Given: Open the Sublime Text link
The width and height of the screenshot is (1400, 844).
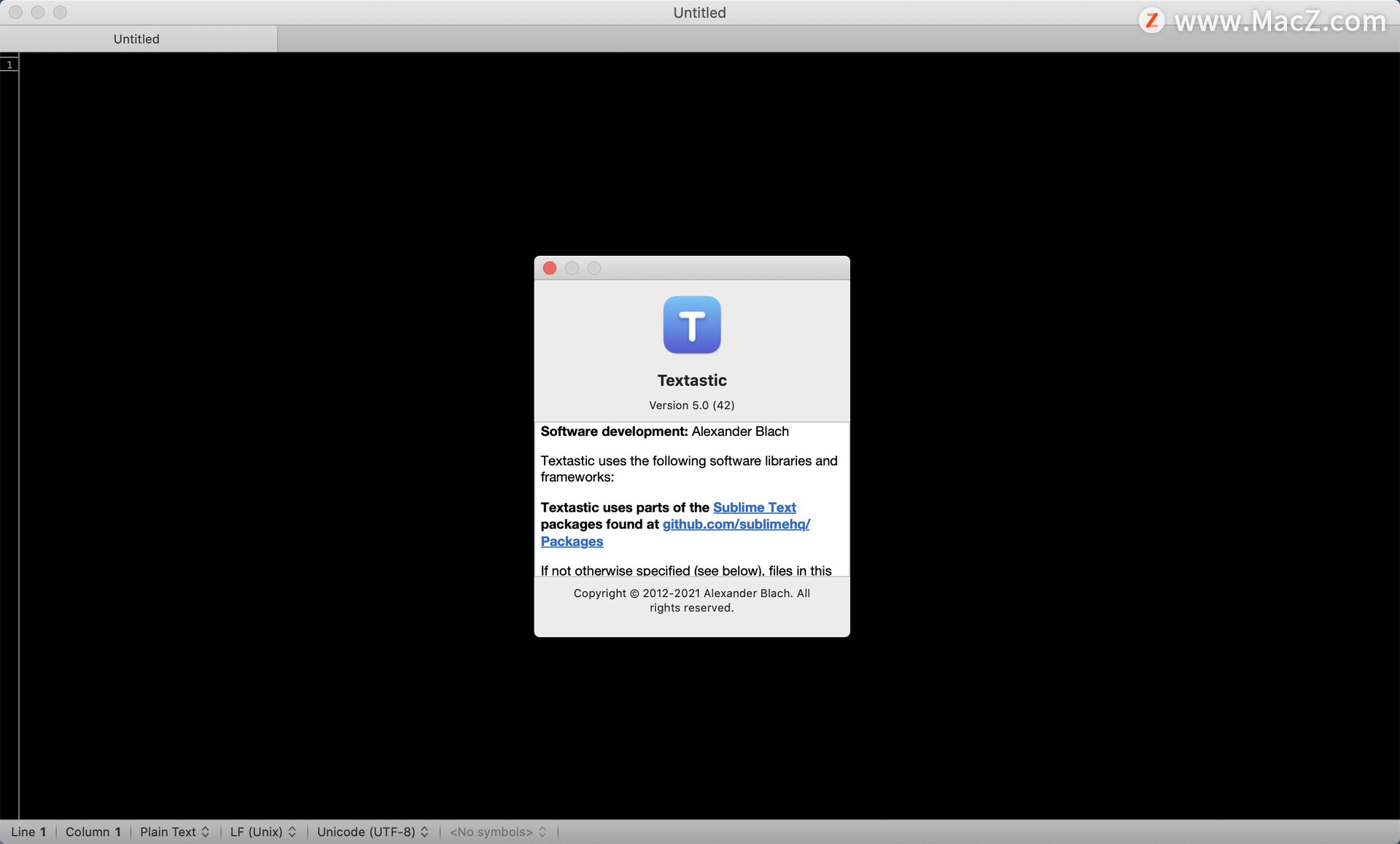Looking at the screenshot, I should pos(754,507).
